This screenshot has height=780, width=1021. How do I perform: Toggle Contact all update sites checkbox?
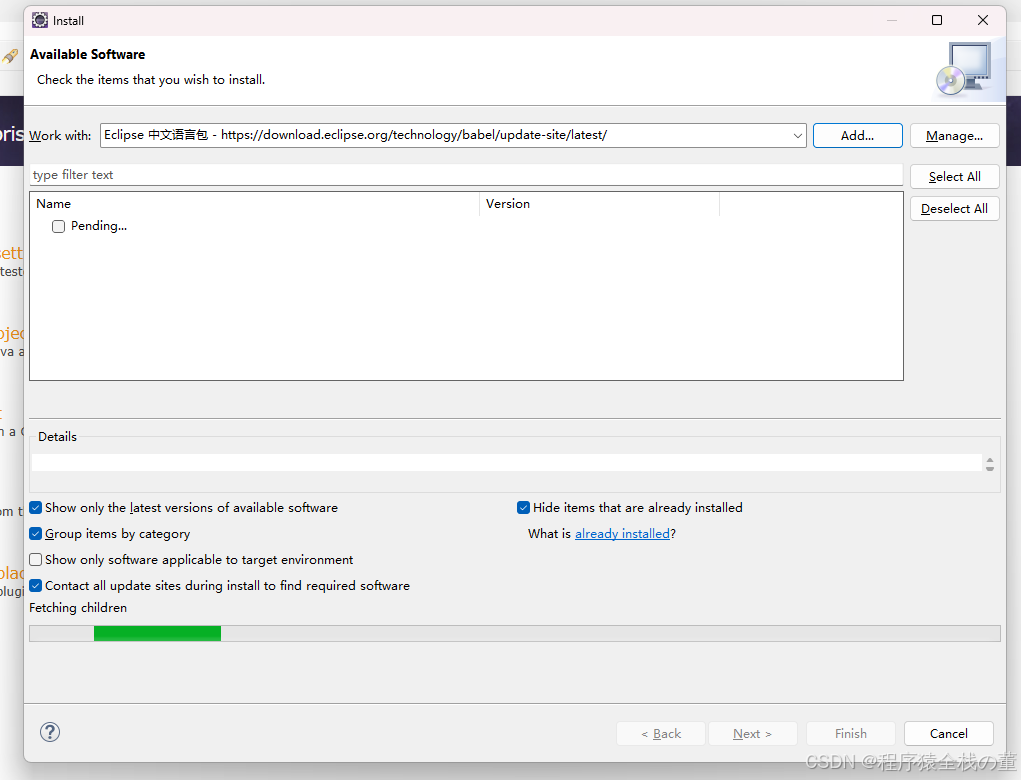36,586
